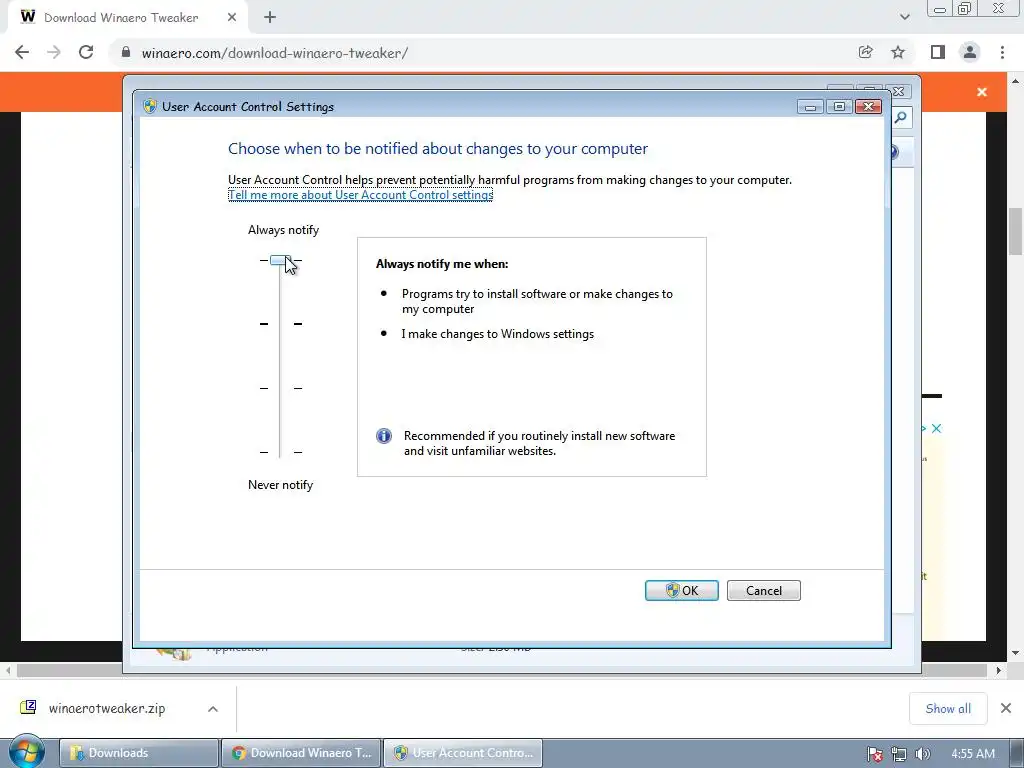This screenshot has height=768, width=1024.
Task: Open Chrome profile avatar menu
Action: 970,52
